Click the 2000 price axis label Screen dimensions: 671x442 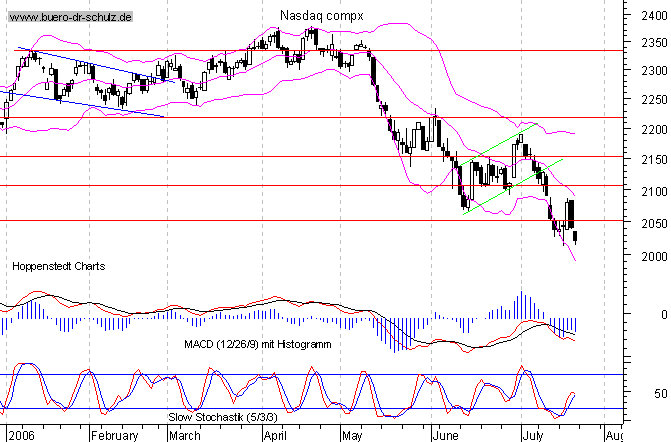[x=654, y=256]
